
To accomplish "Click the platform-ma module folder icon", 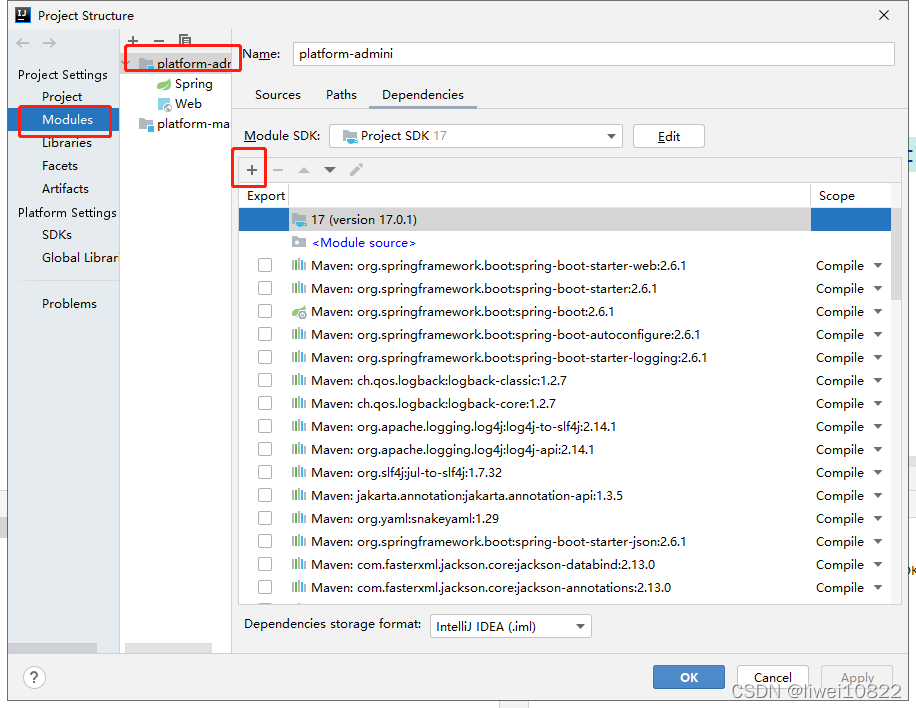I will 146,124.
